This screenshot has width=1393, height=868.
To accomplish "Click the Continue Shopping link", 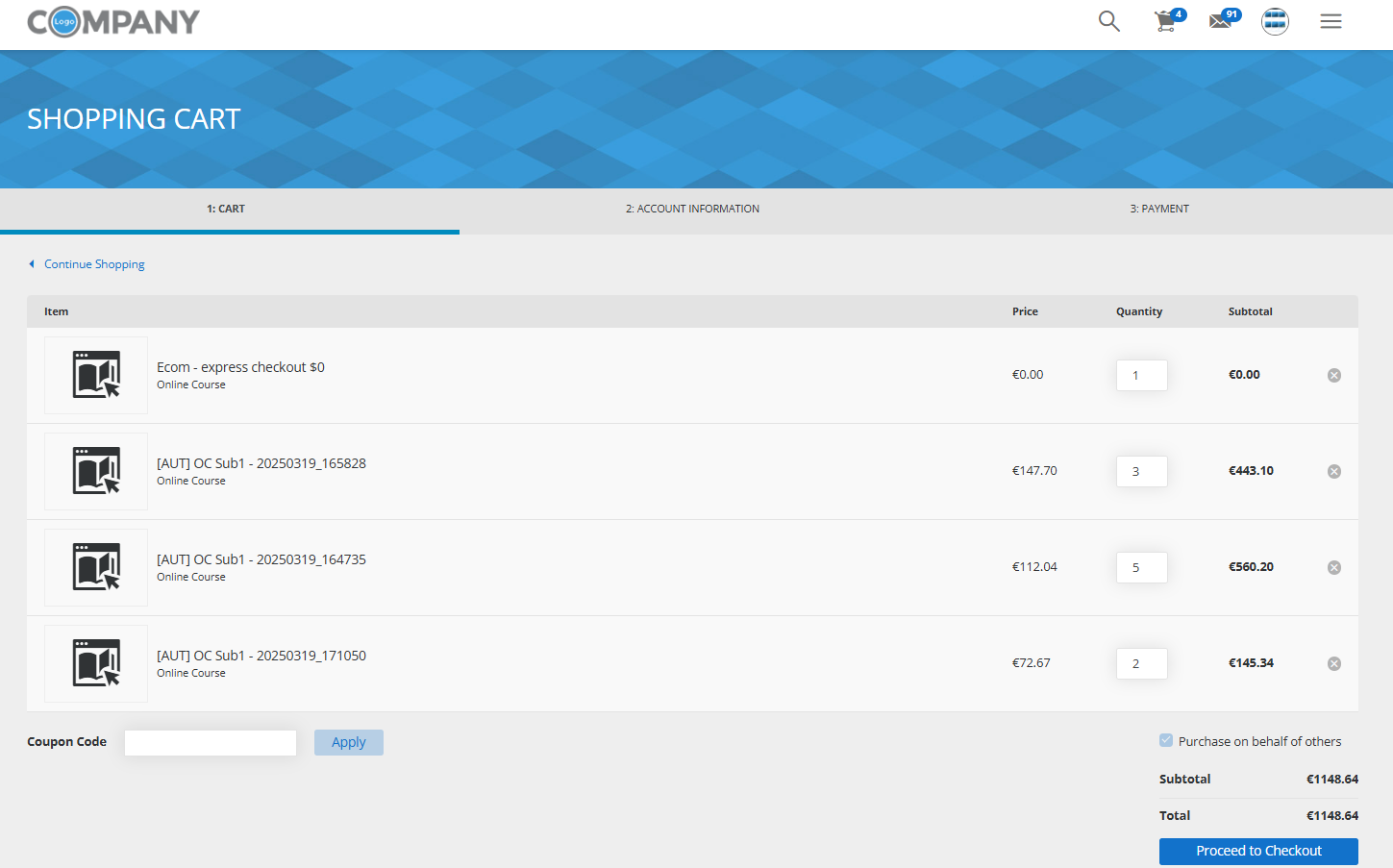I will [94, 264].
